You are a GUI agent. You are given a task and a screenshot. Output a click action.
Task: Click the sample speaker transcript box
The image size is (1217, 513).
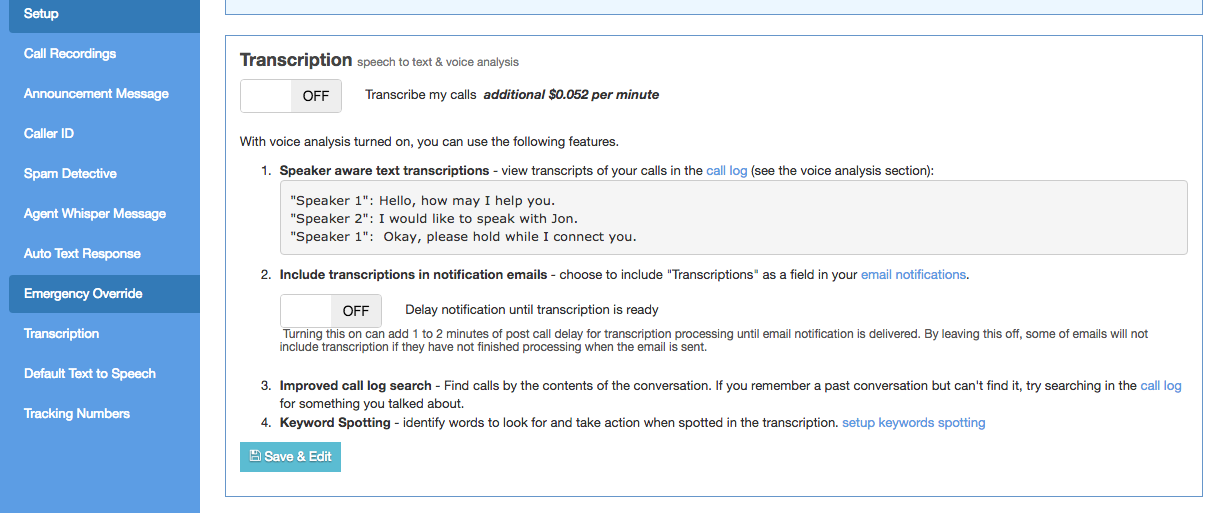click(733, 218)
